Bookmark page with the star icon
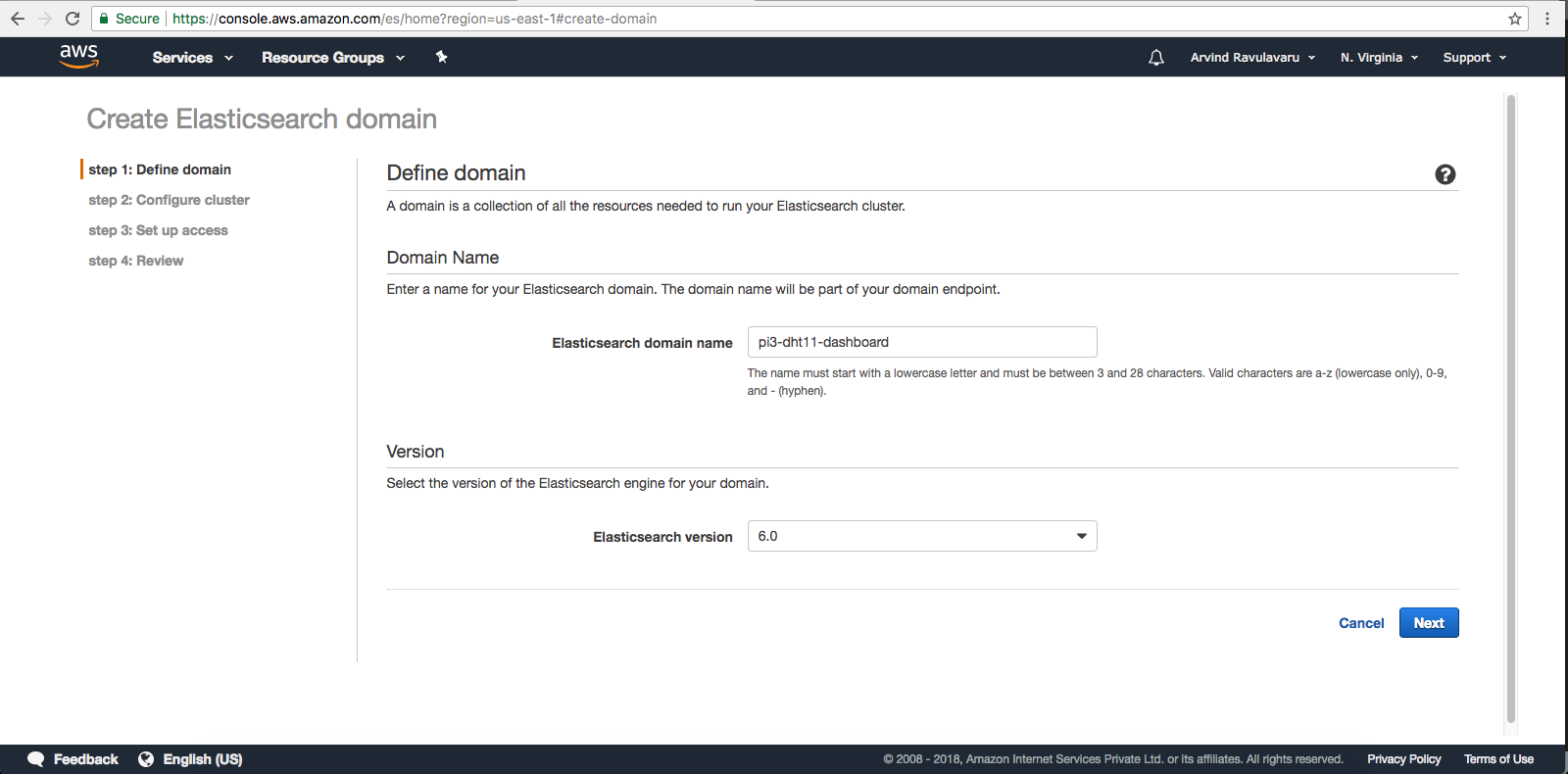 (x=1515, y=19)
